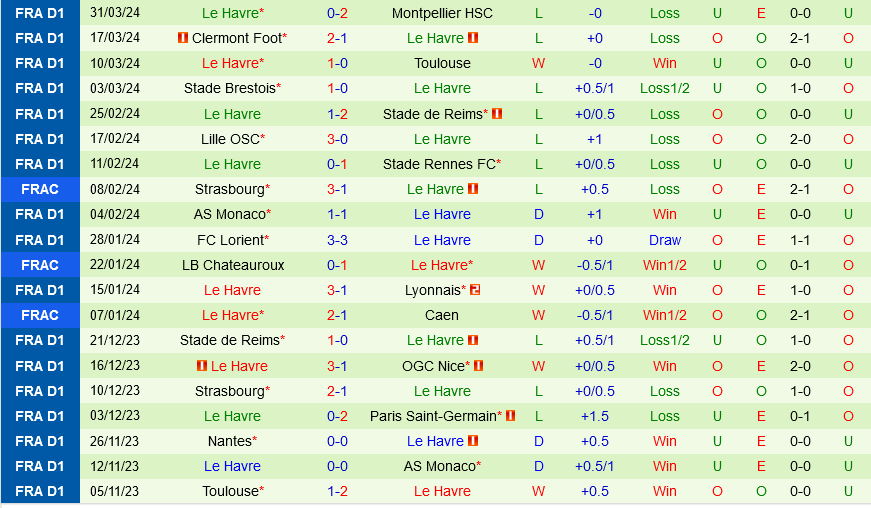The width and height of the screenshot is (871, 508).
Task: Click red card icon after Le Havre in Nantes row
Action: 473,441
